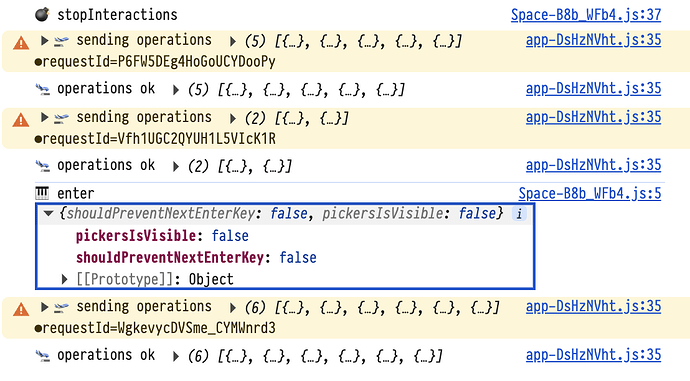Screen dimensions: 690x381
Task: Open Space-B8b_WFb4.js:37 source link
Action: point(586,15)
